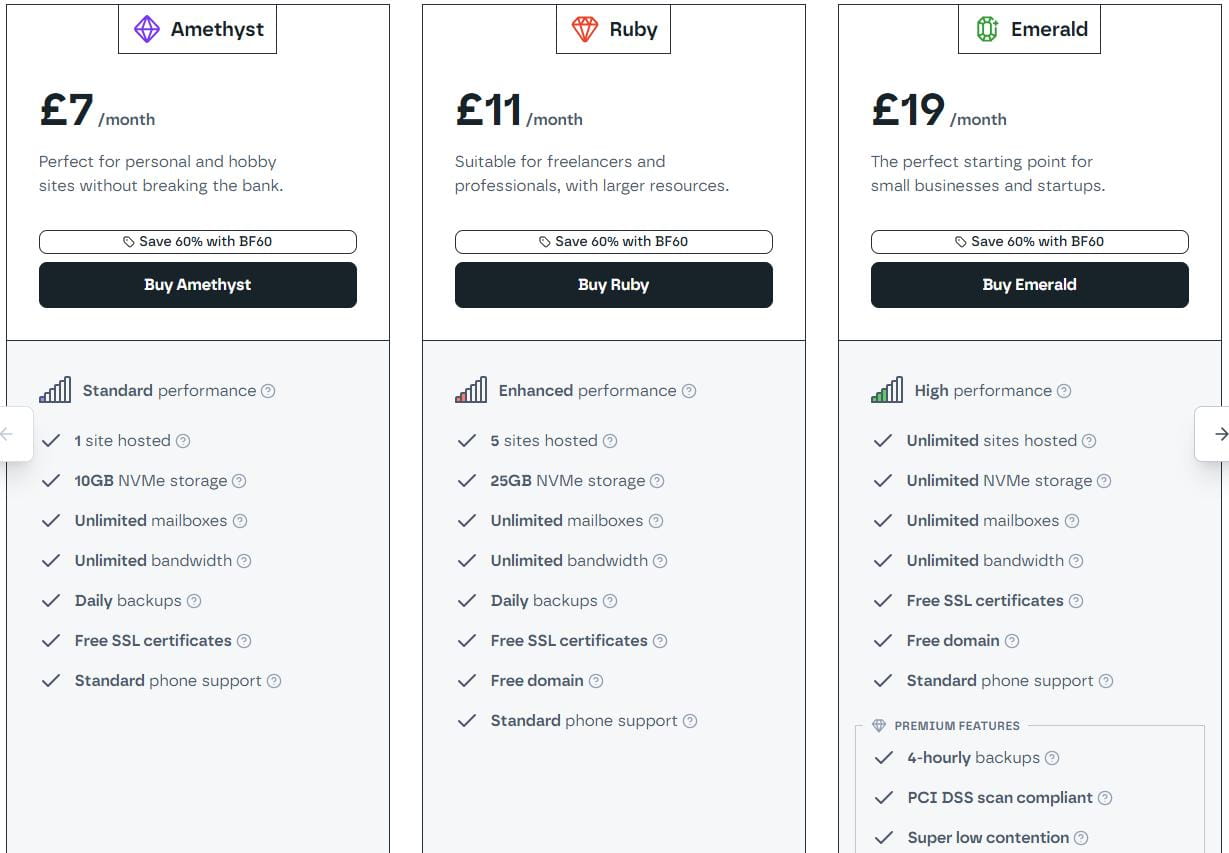
Task: Click help icon beside Standard performance
Action: pos(268,391)
